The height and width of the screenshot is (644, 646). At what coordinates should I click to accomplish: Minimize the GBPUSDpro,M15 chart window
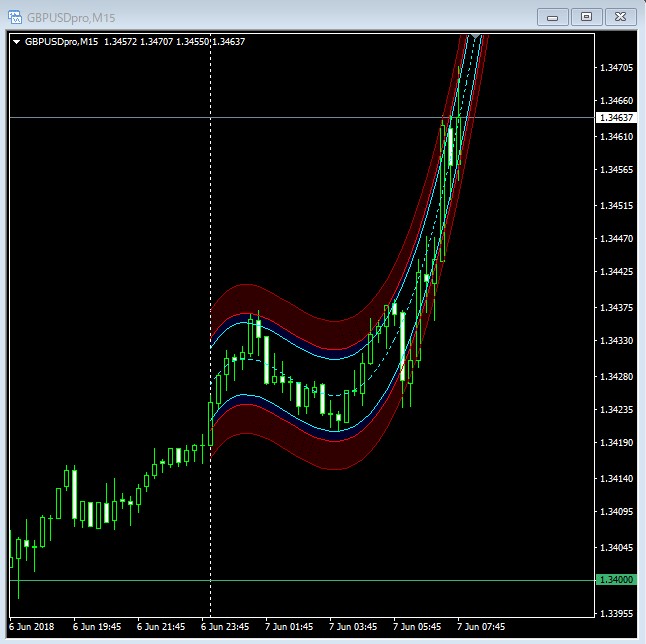pyautogui.click(x=552, y=17)
